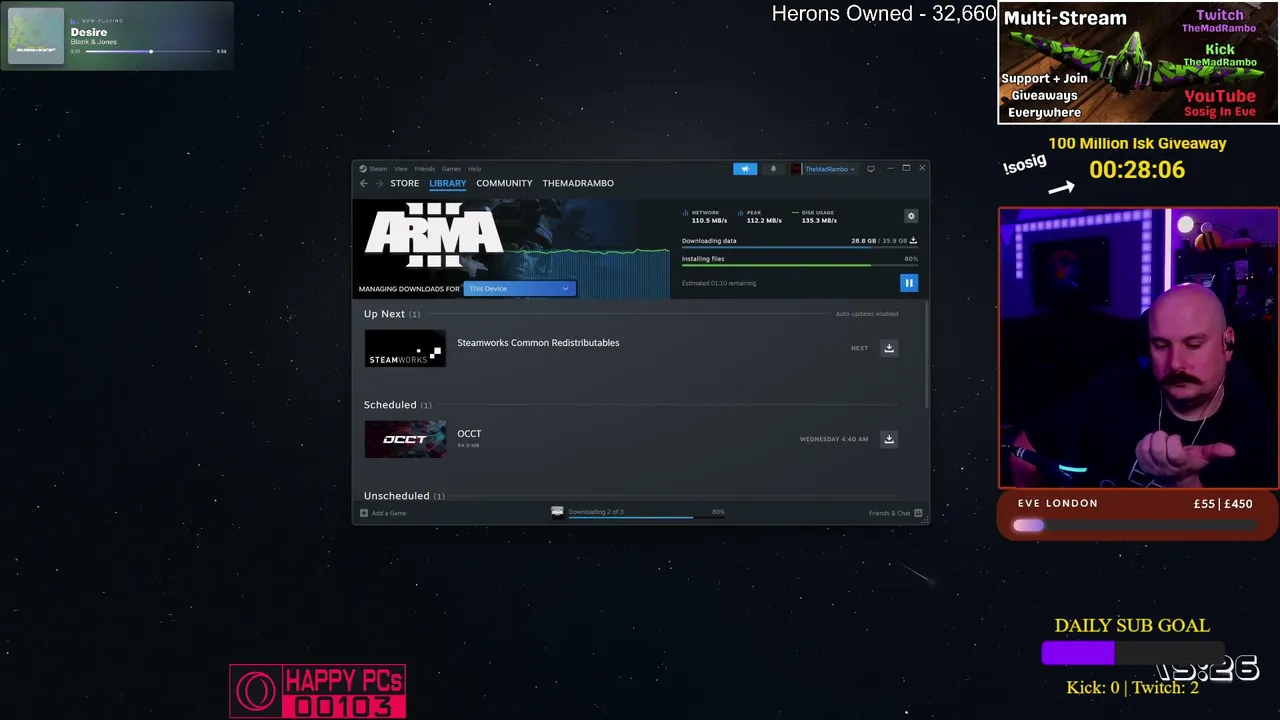1280x720 pixels.
Task: Minimize the Steam window
Action: pos(890,168)
